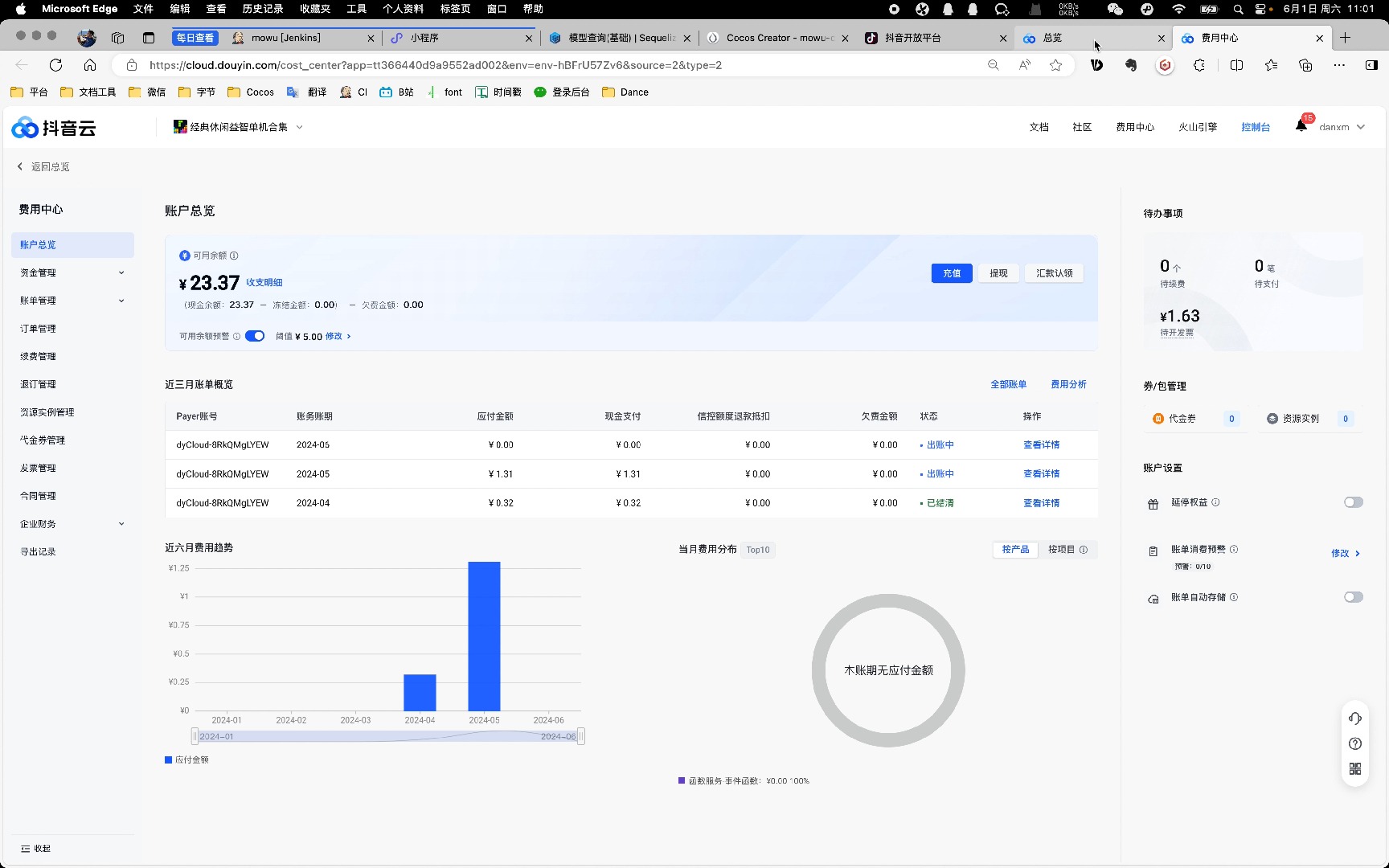Click right handle of chart range slider
Image resolution: width=1389 pixels, height=868 pixels.
click(581, 736)
